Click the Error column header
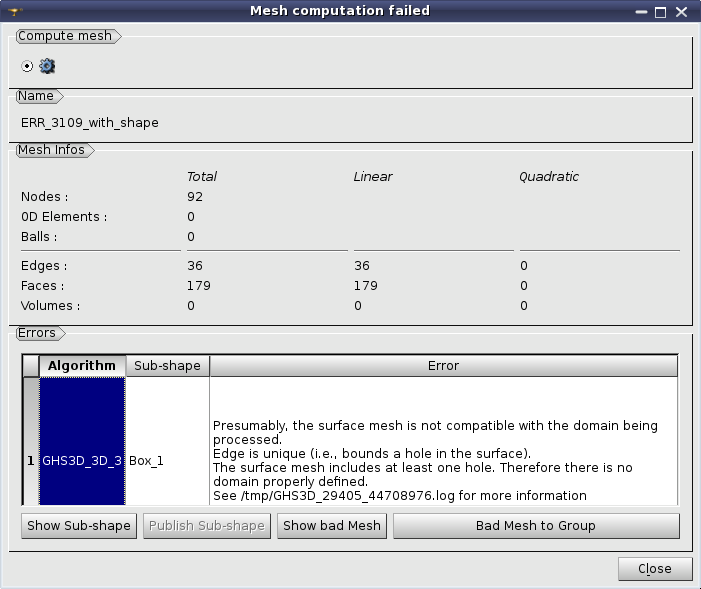Image resolution: width=701 pixels, height=589 pixels. (443, 366)
